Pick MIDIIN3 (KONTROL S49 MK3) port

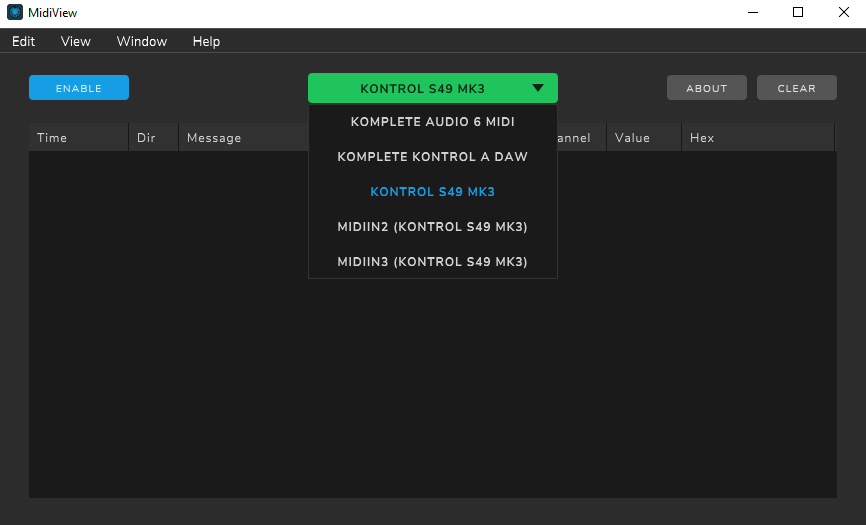pyautogui.click(x=432, y=262)
